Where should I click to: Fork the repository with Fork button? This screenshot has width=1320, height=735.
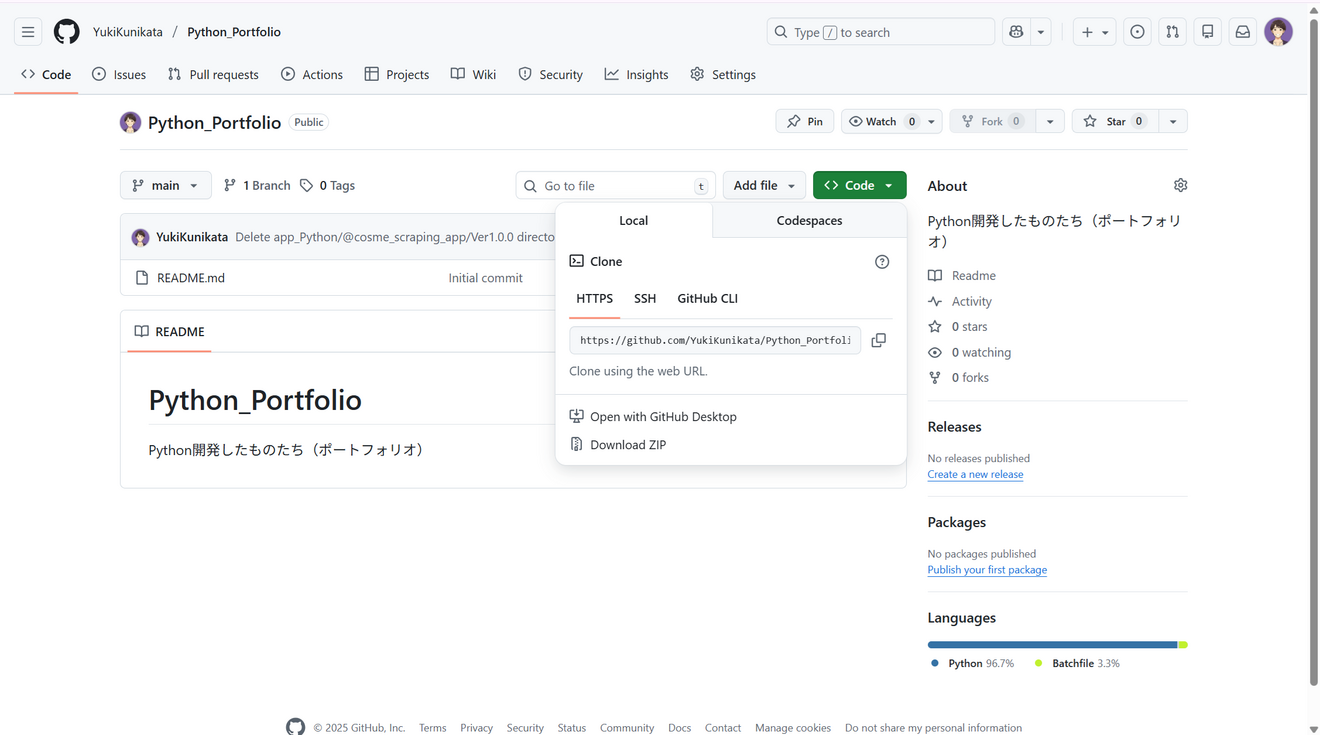tap(992, 121)
